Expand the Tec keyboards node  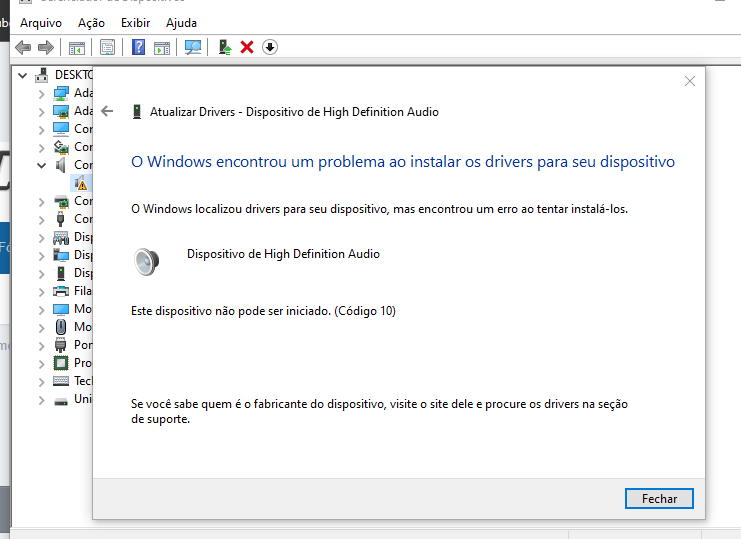[x=42, y=381]
